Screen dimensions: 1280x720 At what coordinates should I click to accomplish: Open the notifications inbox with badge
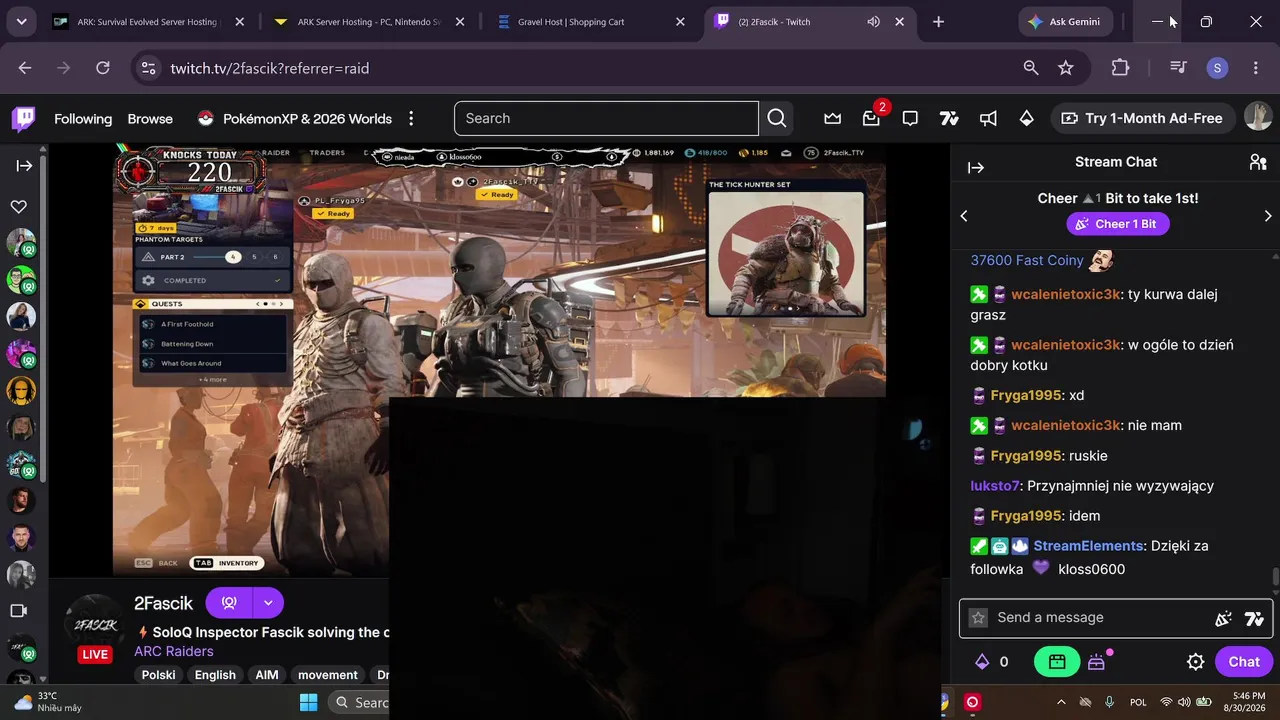pyautogui.click(x=872, y=119)
